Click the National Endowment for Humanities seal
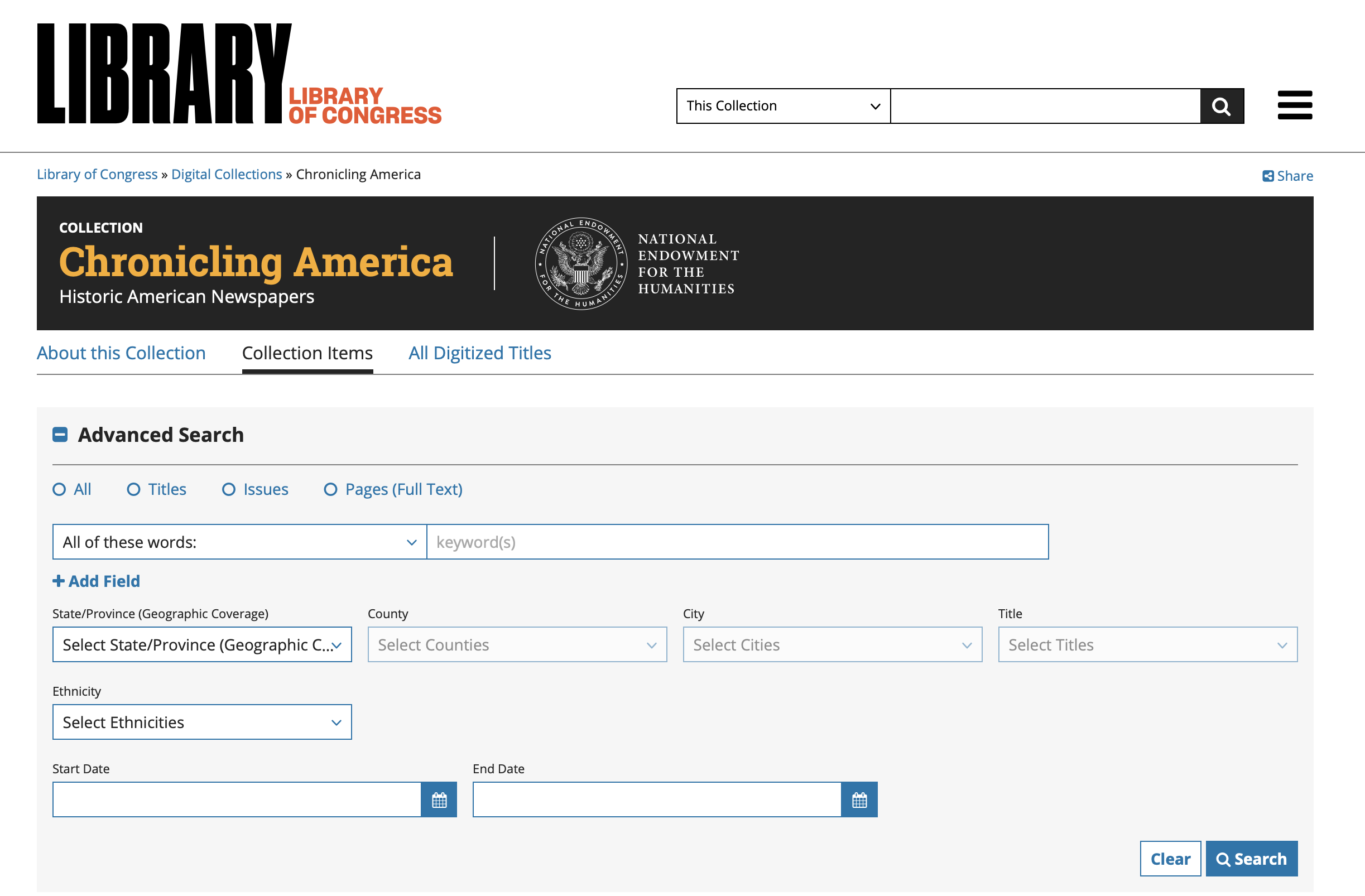This screenshot has width=1365, height=896. click(580, 264)
